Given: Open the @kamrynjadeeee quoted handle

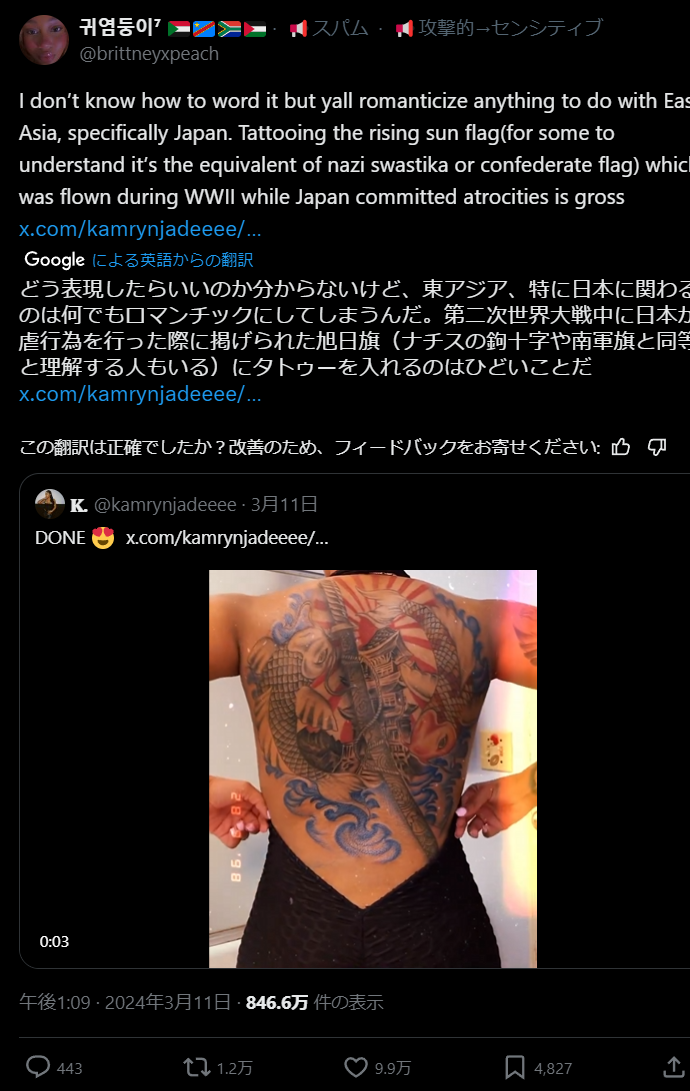Looking at the screenshot, I should (x=165, y=504).
